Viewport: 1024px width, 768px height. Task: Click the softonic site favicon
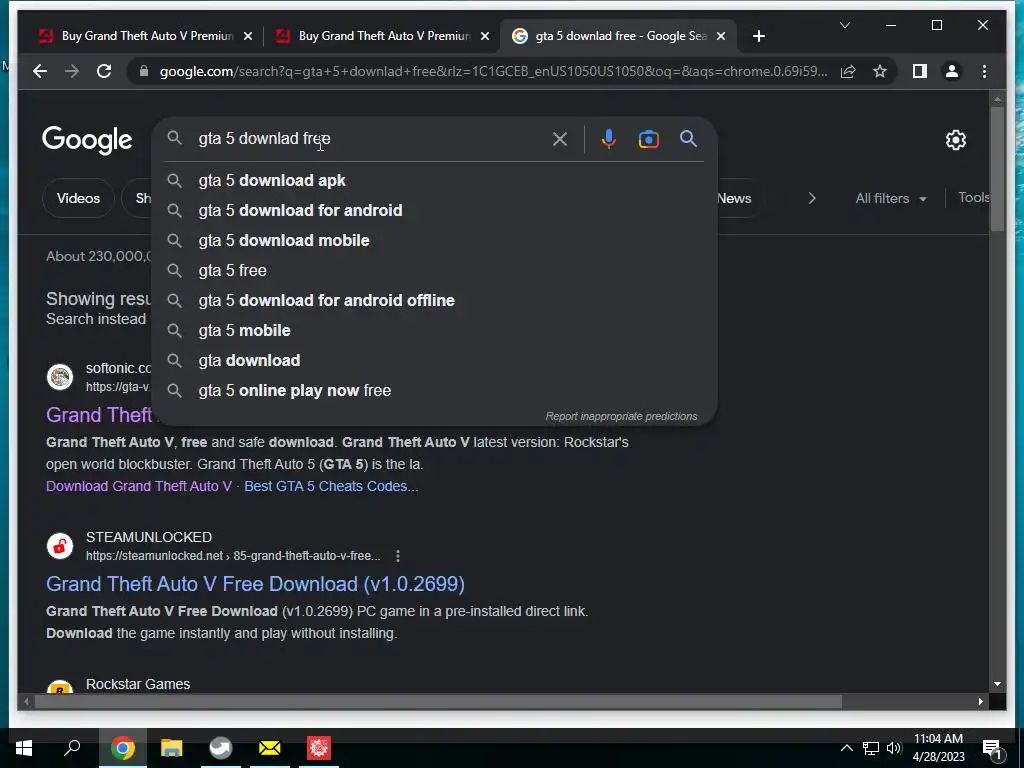[59, 377]
